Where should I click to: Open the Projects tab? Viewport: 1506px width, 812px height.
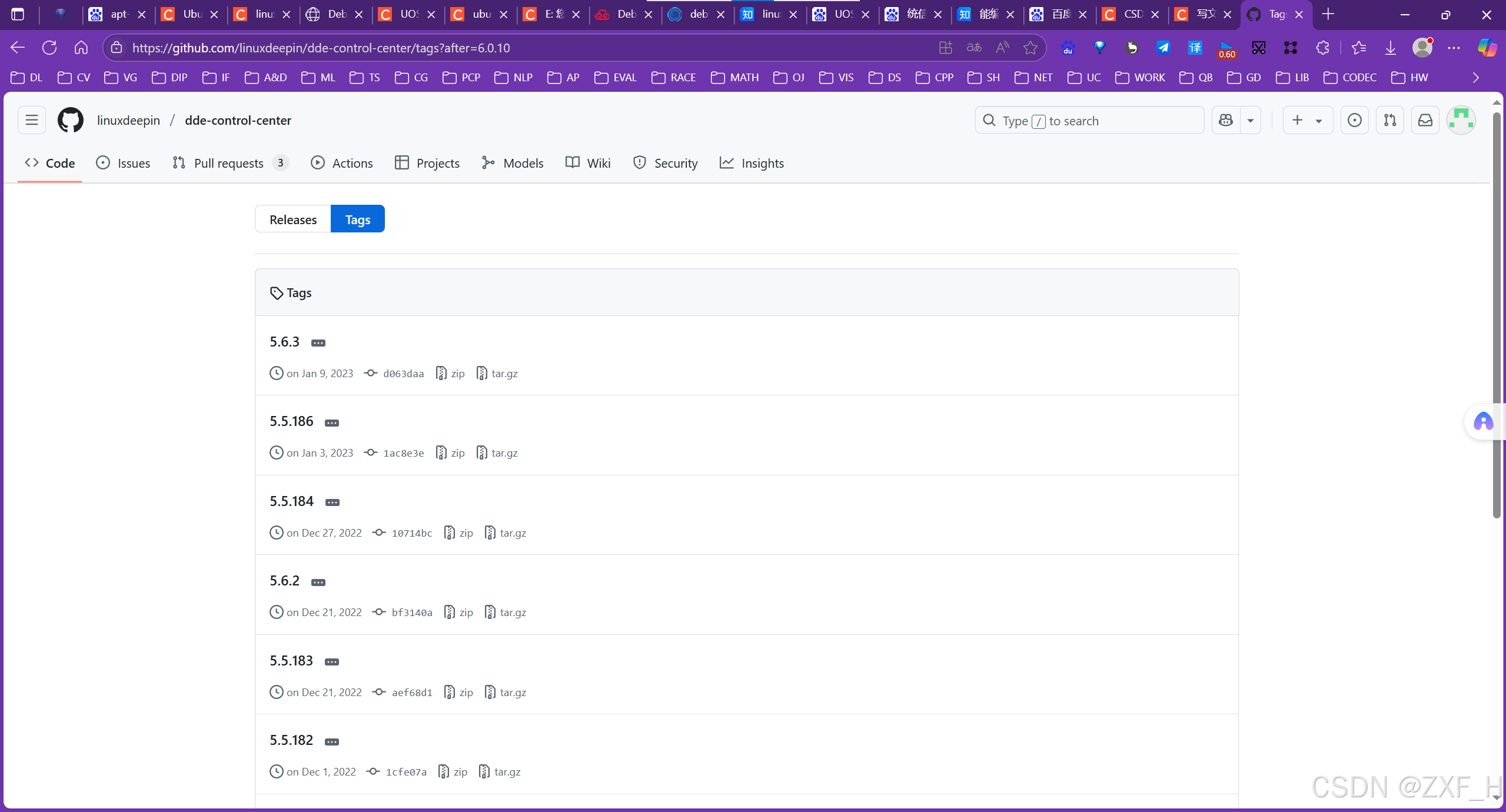[x=427, y=163]
